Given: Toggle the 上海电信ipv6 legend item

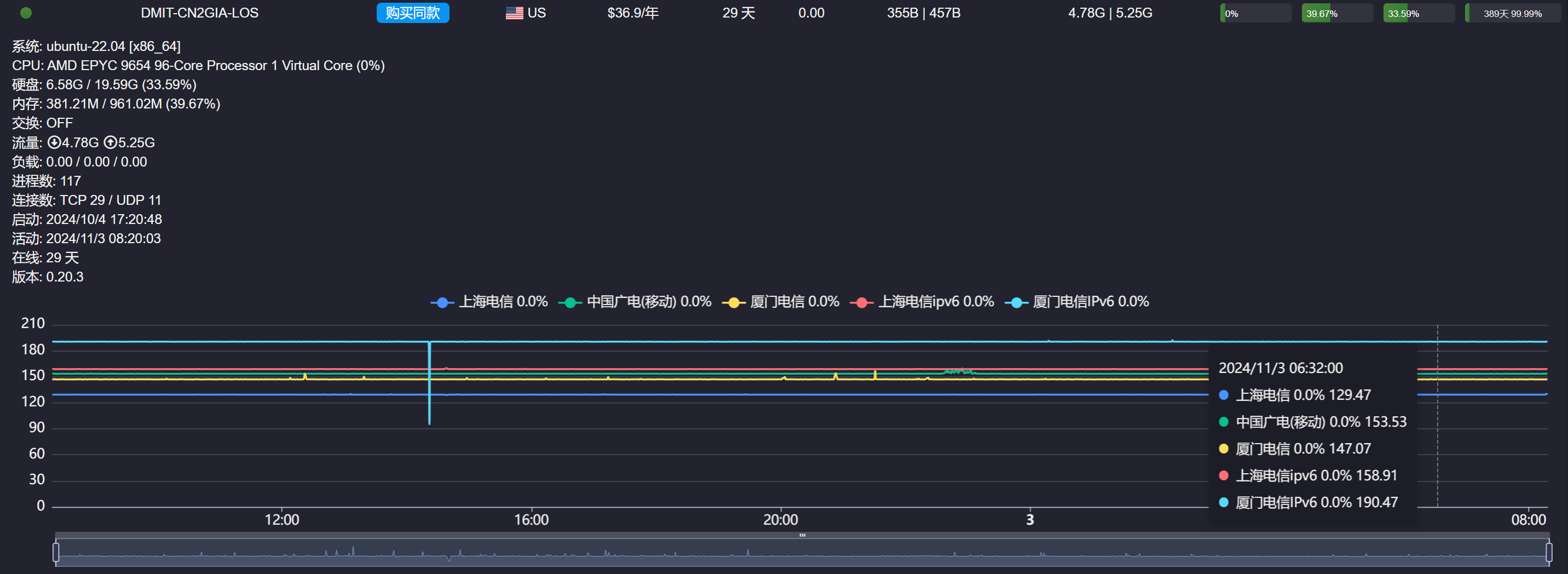Looking at the screenshot, I should tap(922, 302).
